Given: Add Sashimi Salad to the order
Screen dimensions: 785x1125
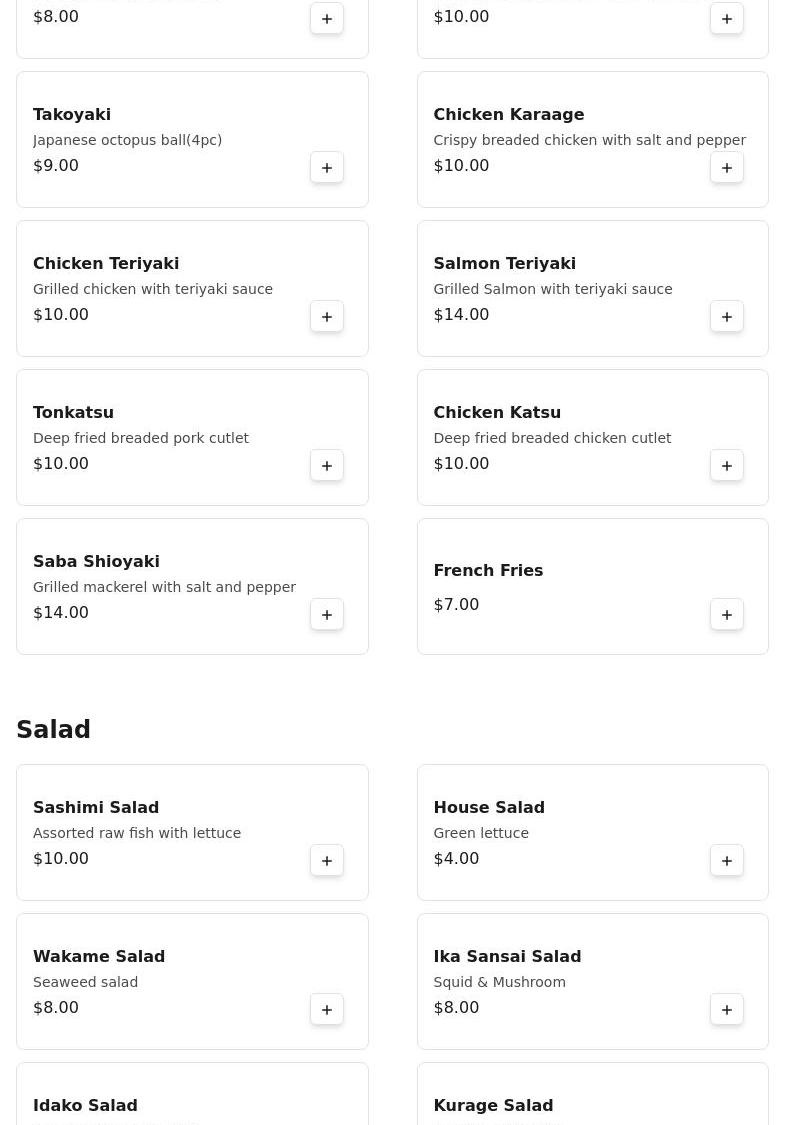Looking at the screenshot, I should point(327,860).
